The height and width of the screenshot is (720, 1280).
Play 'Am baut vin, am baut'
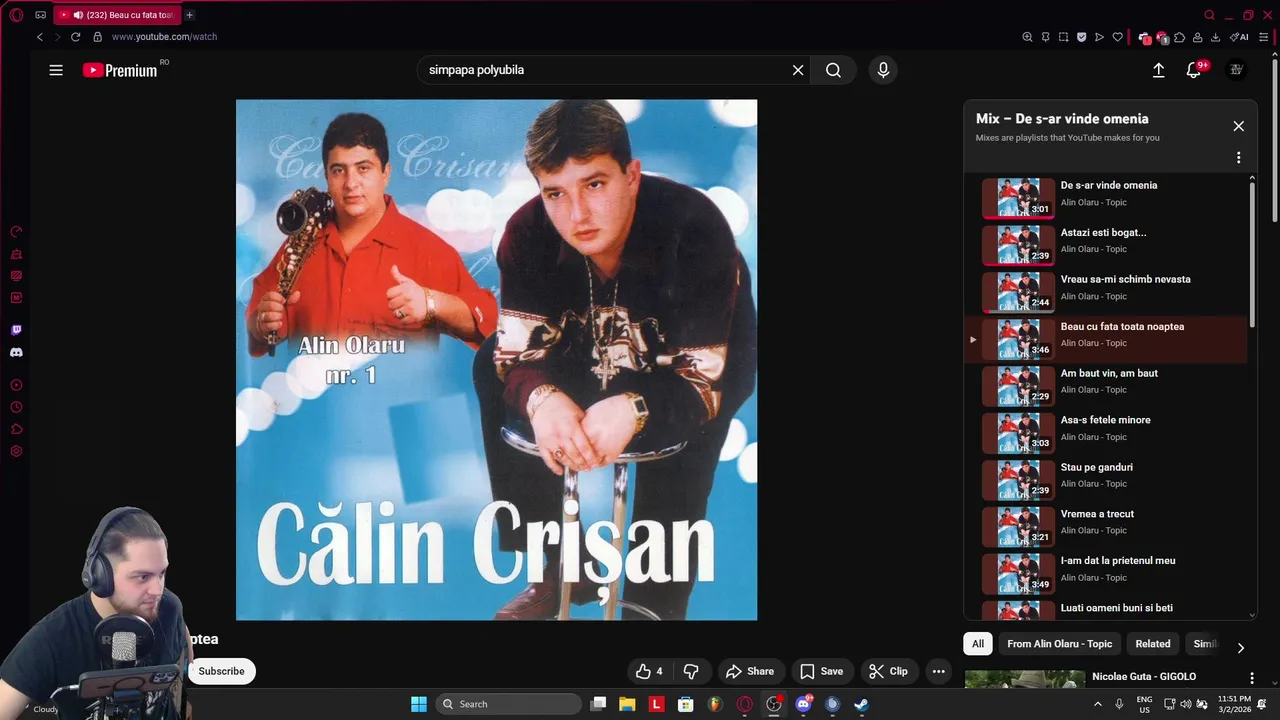point(1108,385)
